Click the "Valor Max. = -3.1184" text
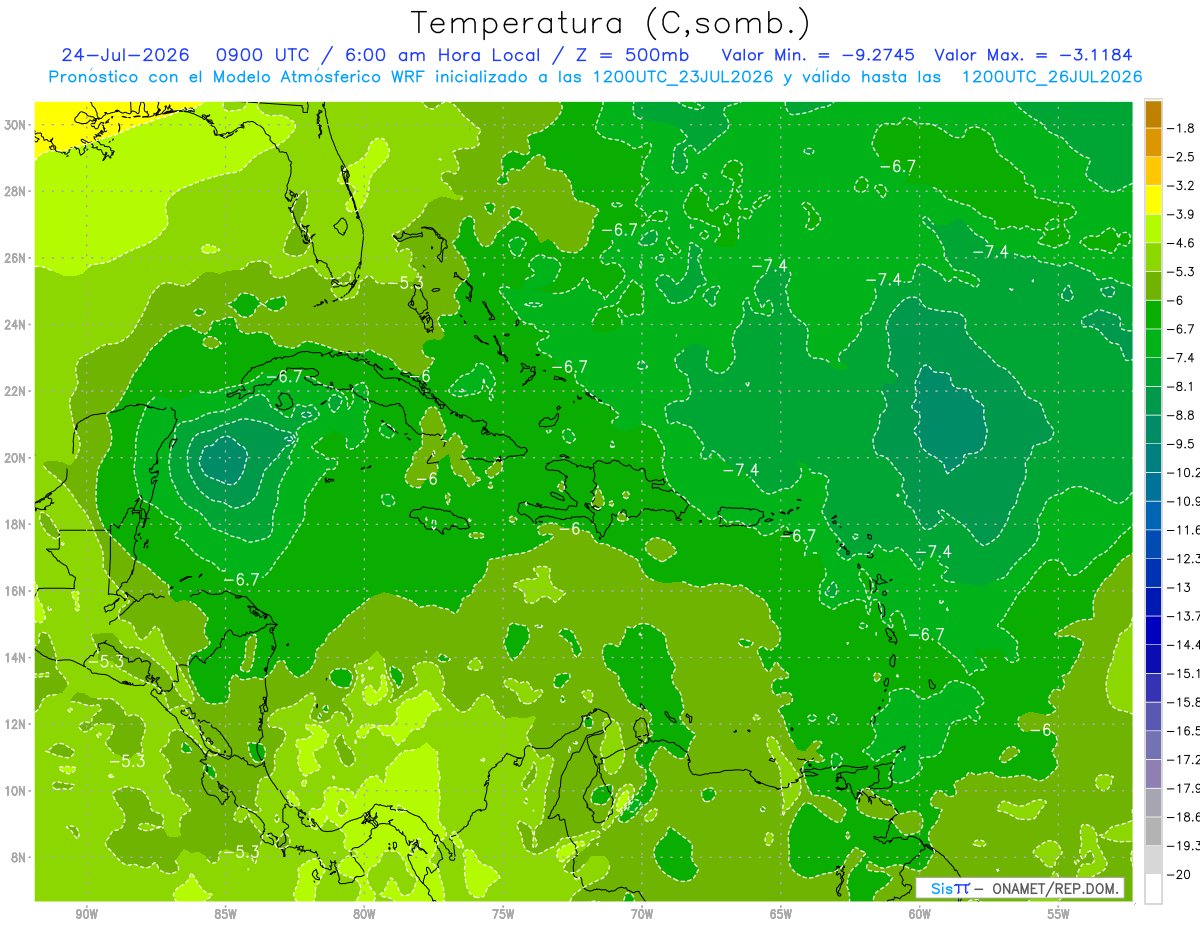 [x=1033, y=55]
